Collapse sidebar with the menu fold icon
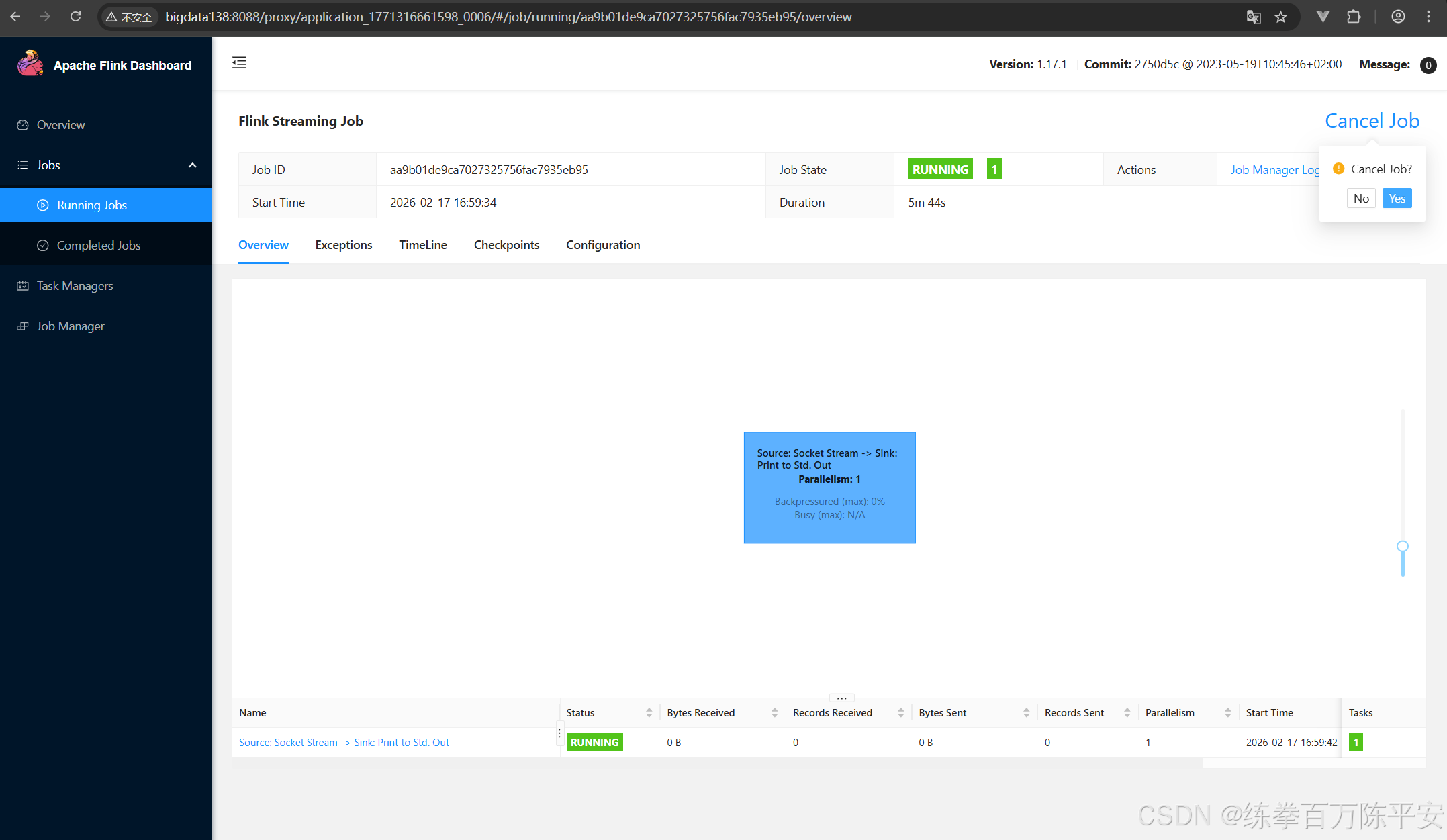This screenshot has width=1447, height=840. click(x=239, y=63)
